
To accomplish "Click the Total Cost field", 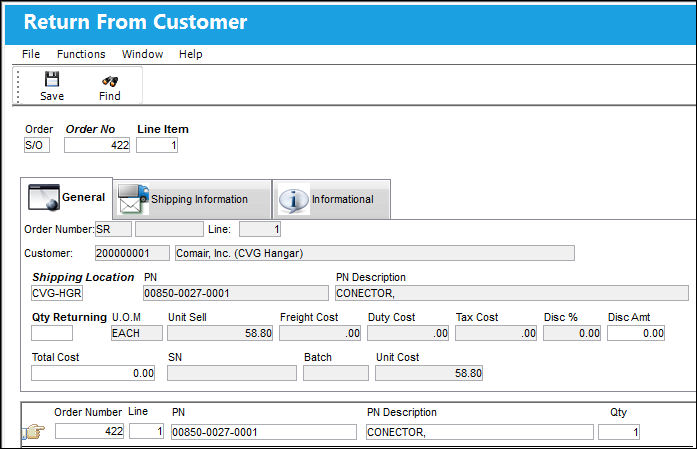I will click(93, 373).
